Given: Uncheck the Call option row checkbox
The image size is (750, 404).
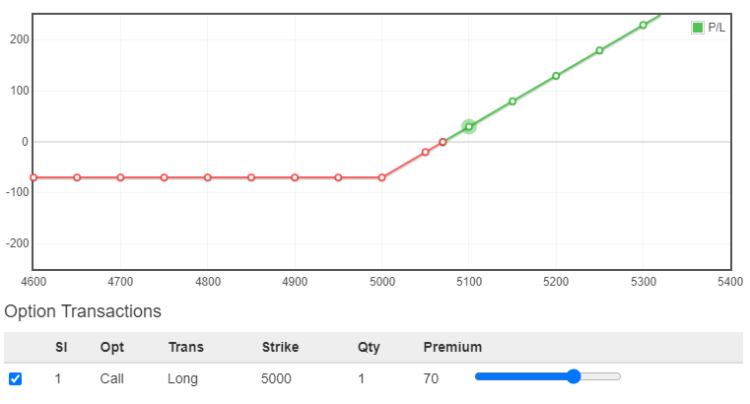Looking at the screenshot, I should tap(15, 379).
